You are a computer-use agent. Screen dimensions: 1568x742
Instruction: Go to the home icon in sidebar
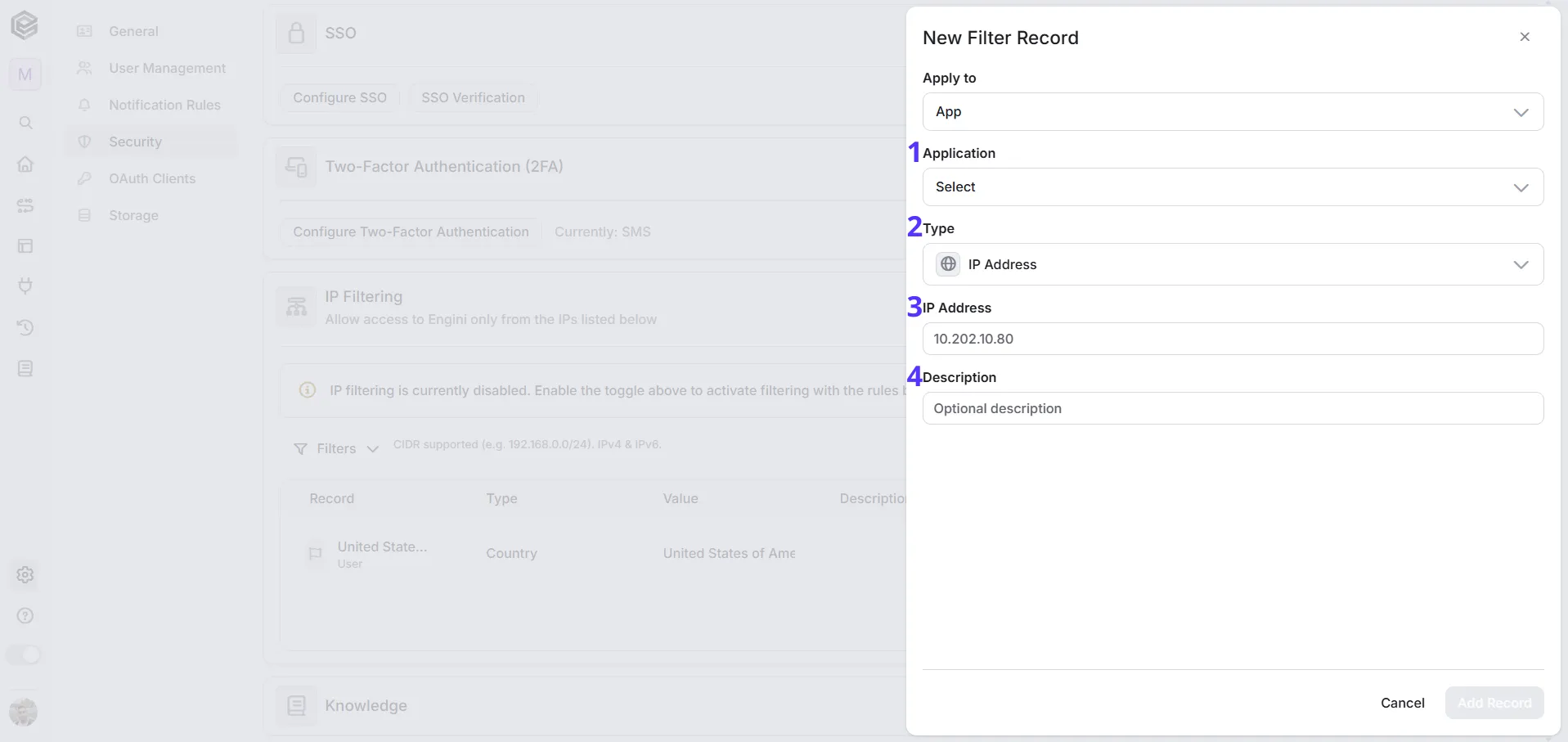(x=25, y=164)
